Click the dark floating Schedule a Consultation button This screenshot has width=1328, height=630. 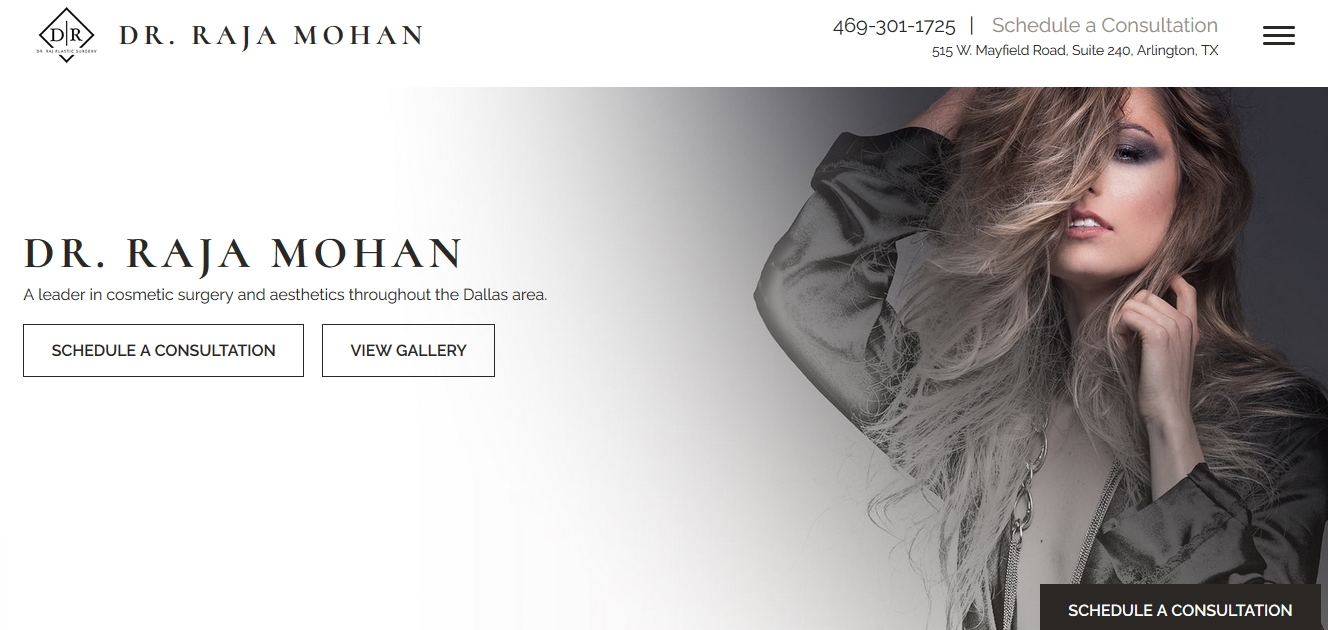point(1180,608)
